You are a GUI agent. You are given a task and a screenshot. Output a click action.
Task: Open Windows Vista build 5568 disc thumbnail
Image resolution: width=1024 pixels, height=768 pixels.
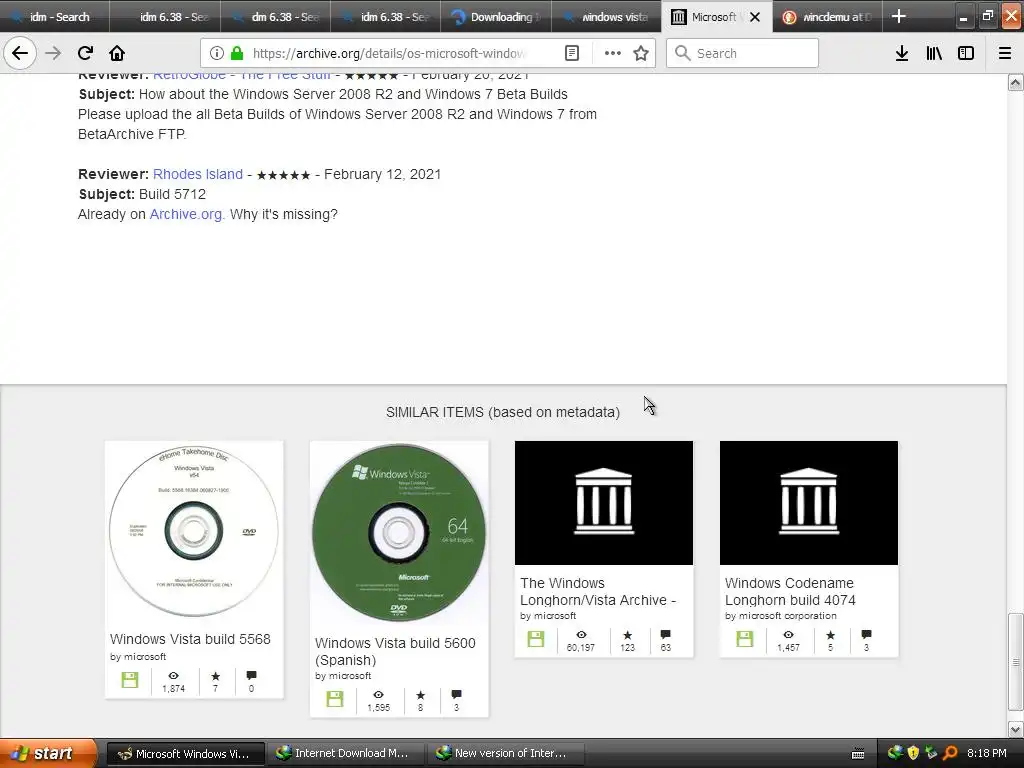194,531
